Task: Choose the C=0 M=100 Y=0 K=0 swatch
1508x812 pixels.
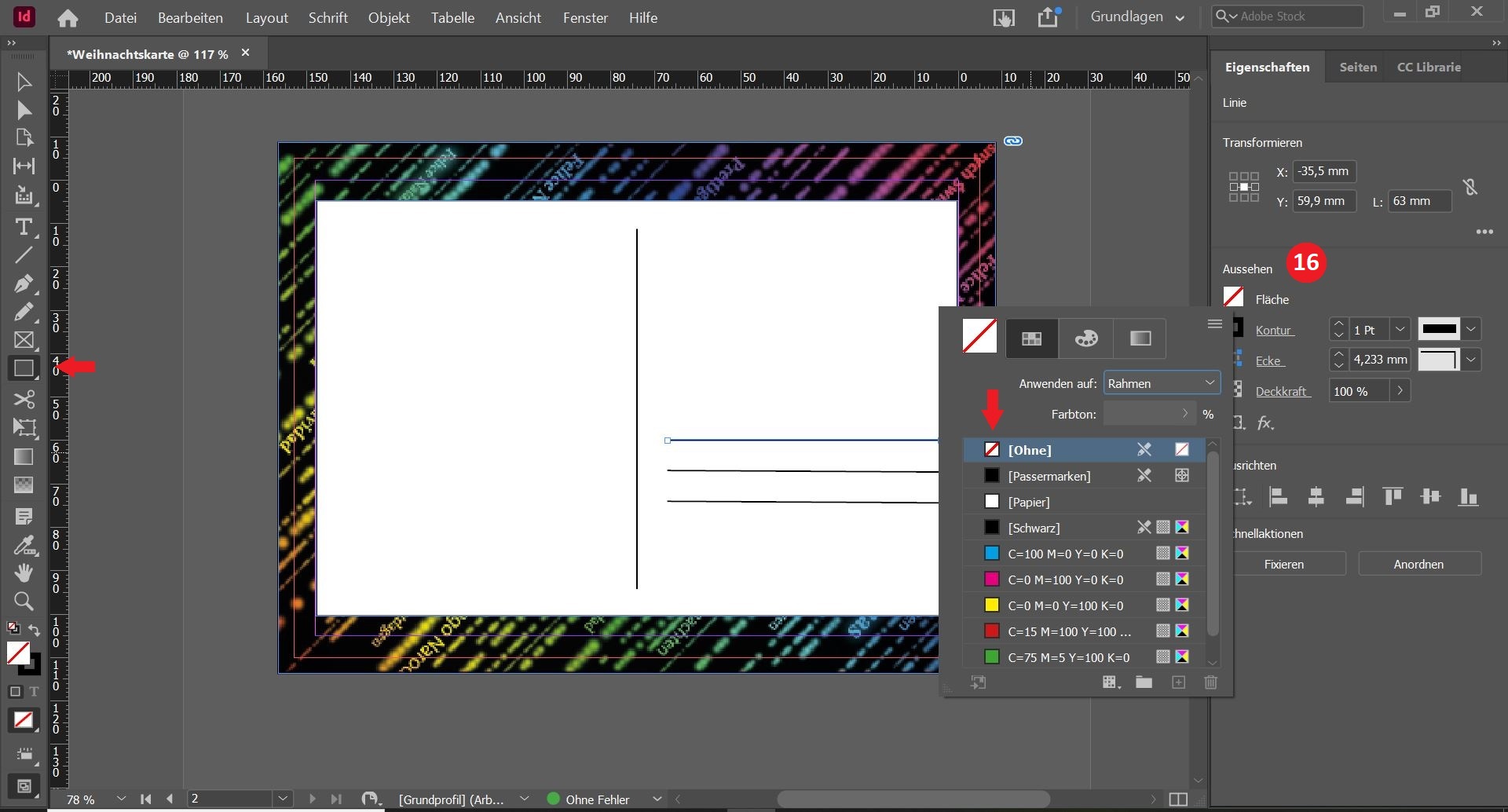Action: coord(1065,580)
